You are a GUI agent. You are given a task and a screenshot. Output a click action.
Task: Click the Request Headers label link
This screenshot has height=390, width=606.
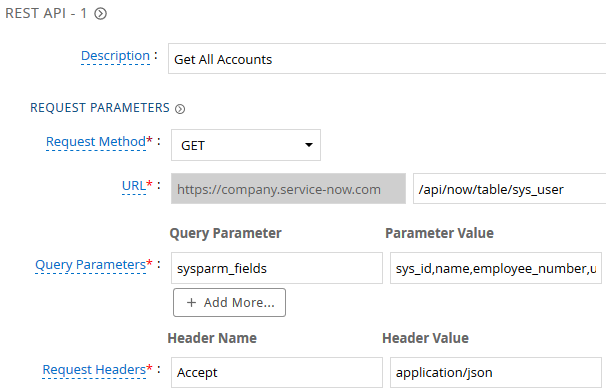(94, 370)
